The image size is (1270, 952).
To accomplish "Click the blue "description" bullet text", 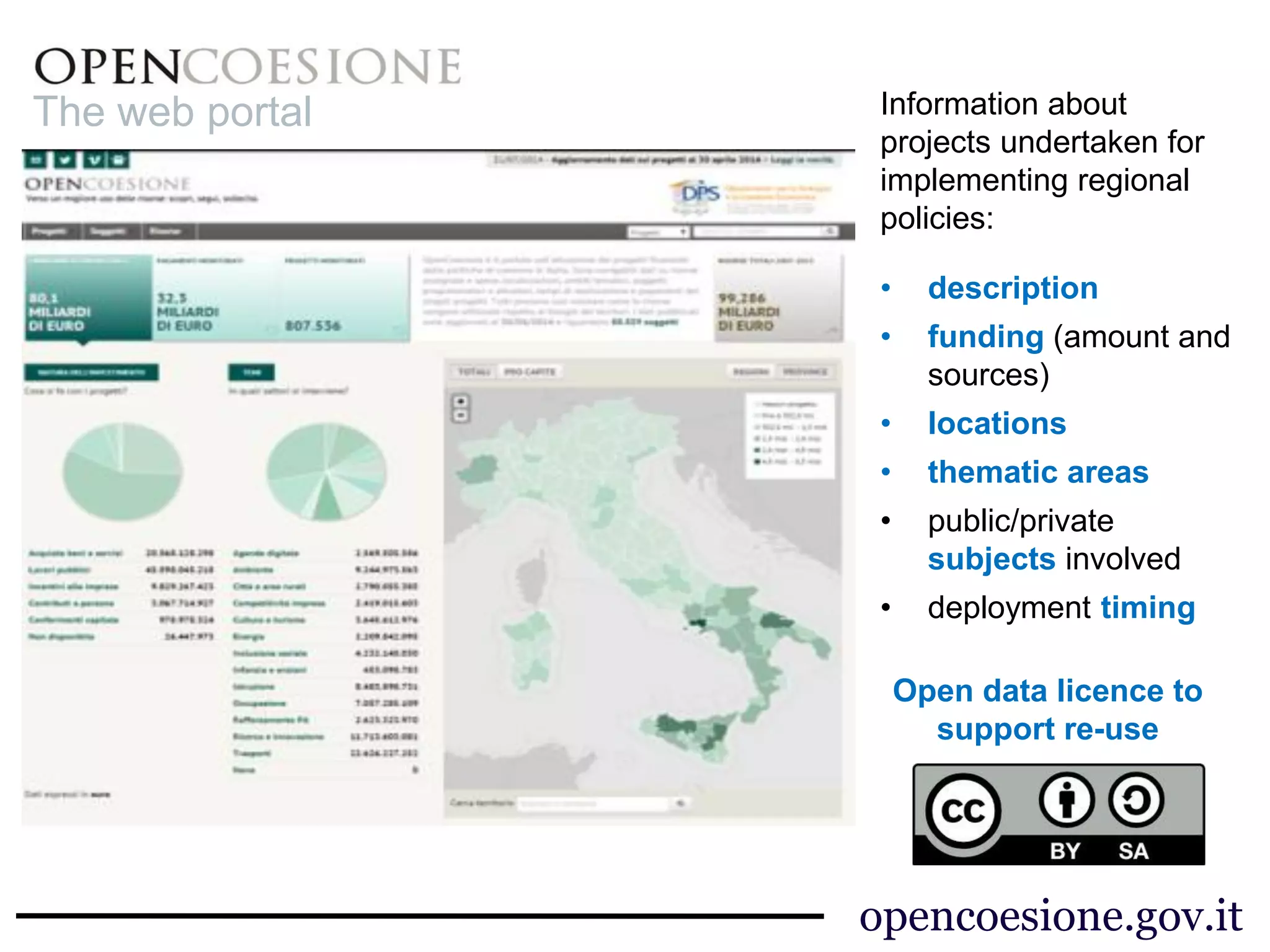I will (1013, 288).
